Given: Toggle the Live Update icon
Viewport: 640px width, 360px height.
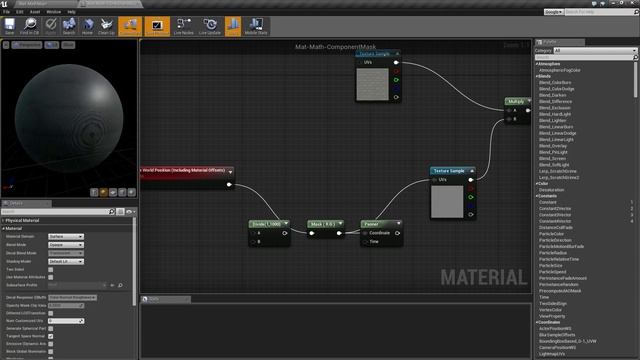Looking at the screenshot, I should [210, 26].
